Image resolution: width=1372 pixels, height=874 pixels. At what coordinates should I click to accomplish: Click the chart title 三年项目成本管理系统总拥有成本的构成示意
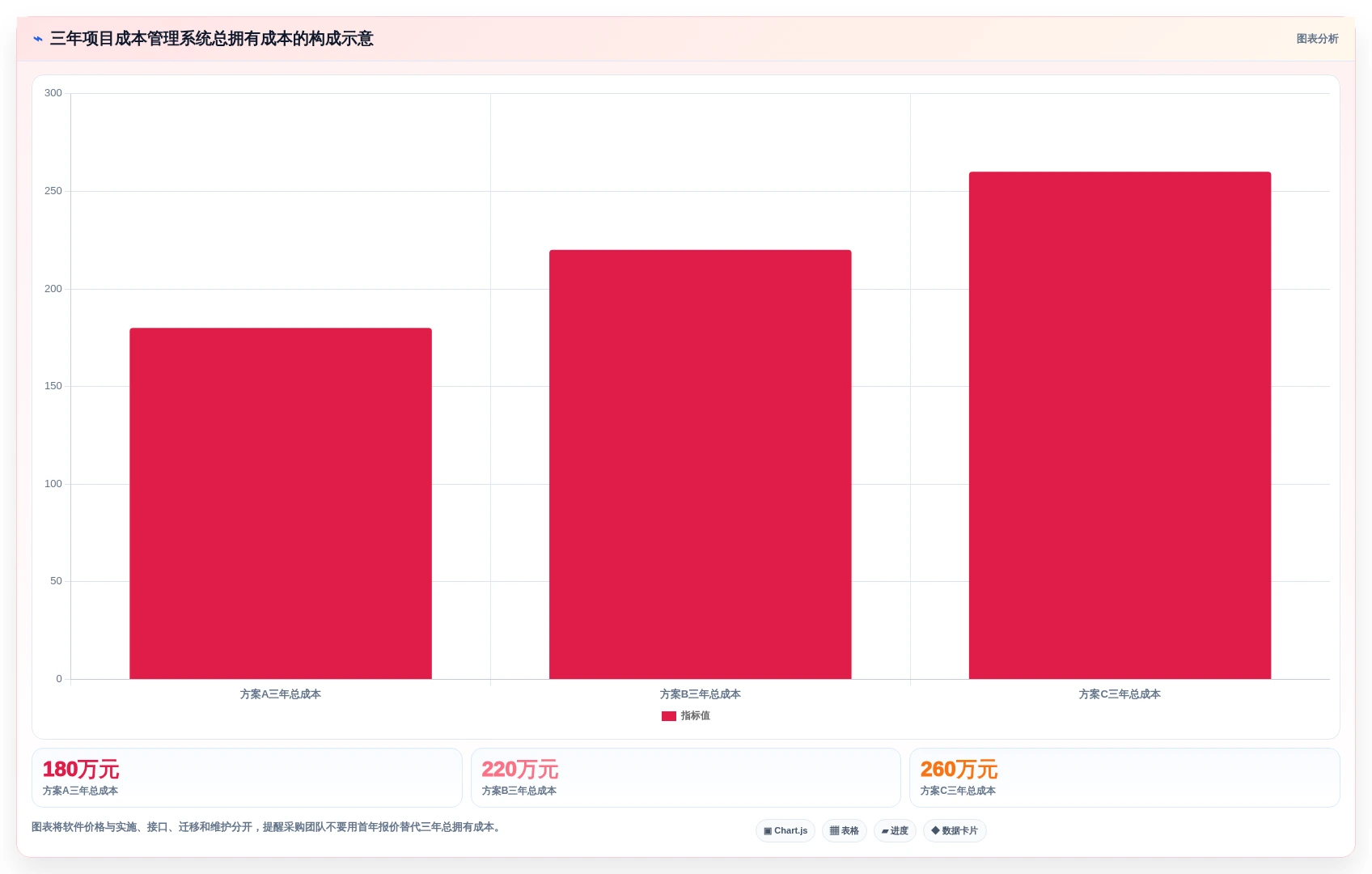pos(212,39)
